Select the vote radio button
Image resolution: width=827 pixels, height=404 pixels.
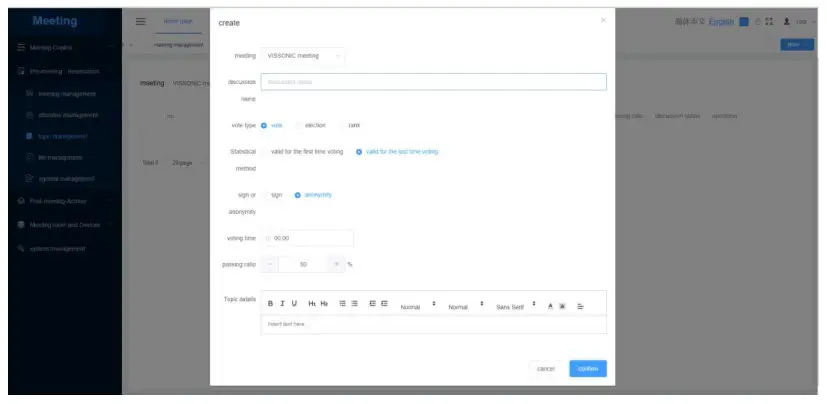point(264,126)
